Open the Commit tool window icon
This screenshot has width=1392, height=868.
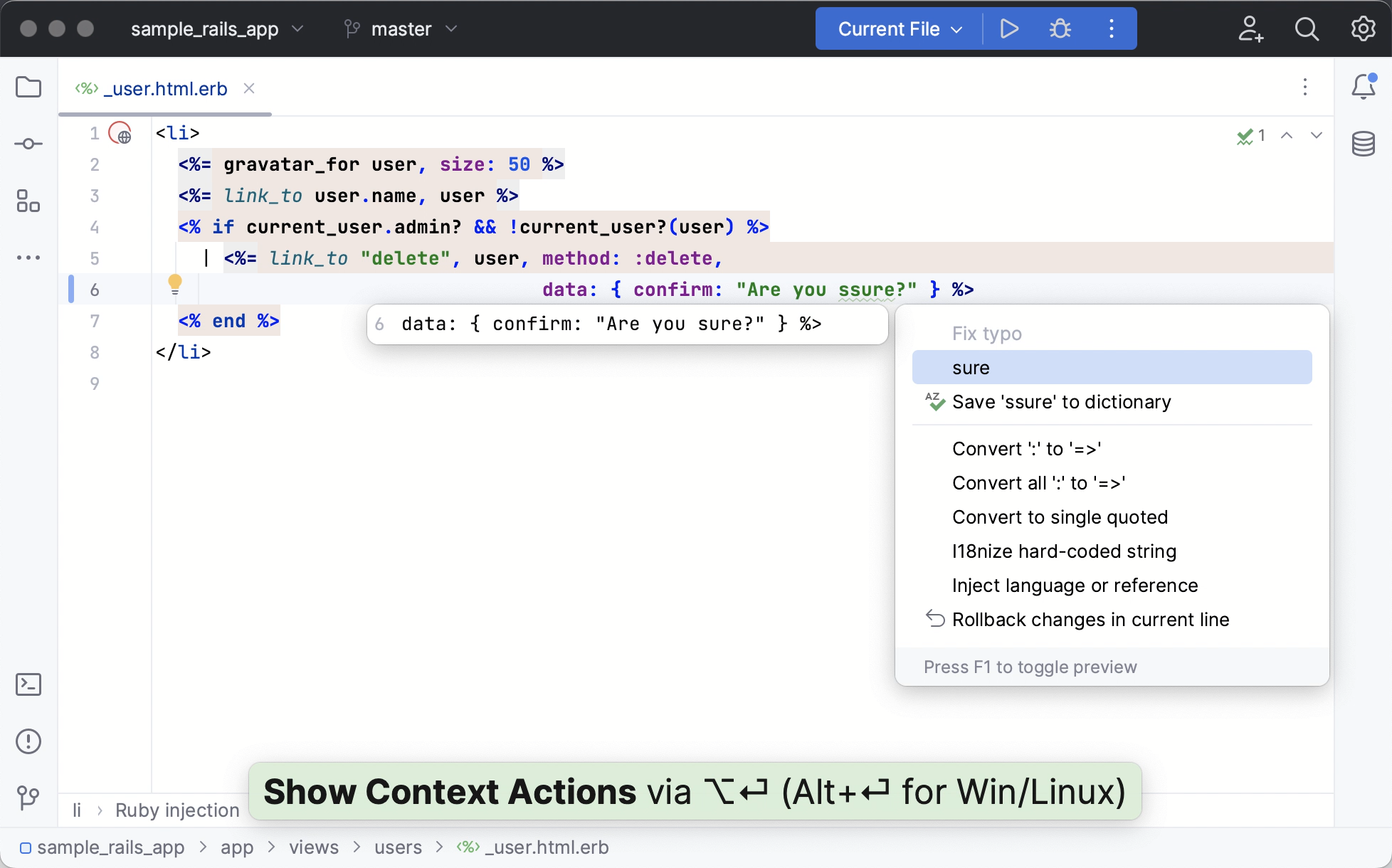28,144
